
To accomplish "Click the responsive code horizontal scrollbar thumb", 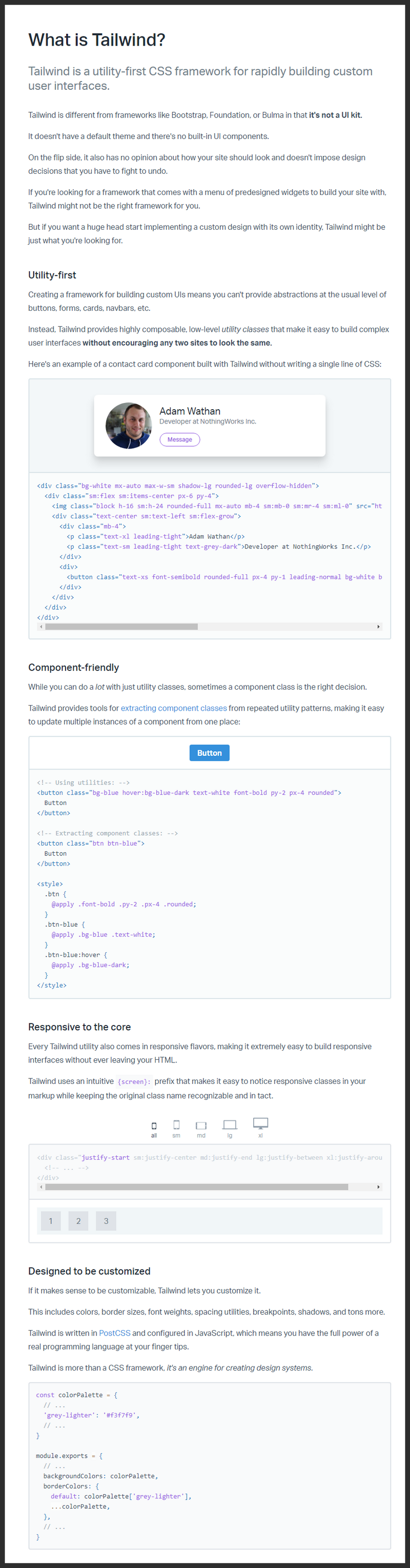I will [196, 1187].
